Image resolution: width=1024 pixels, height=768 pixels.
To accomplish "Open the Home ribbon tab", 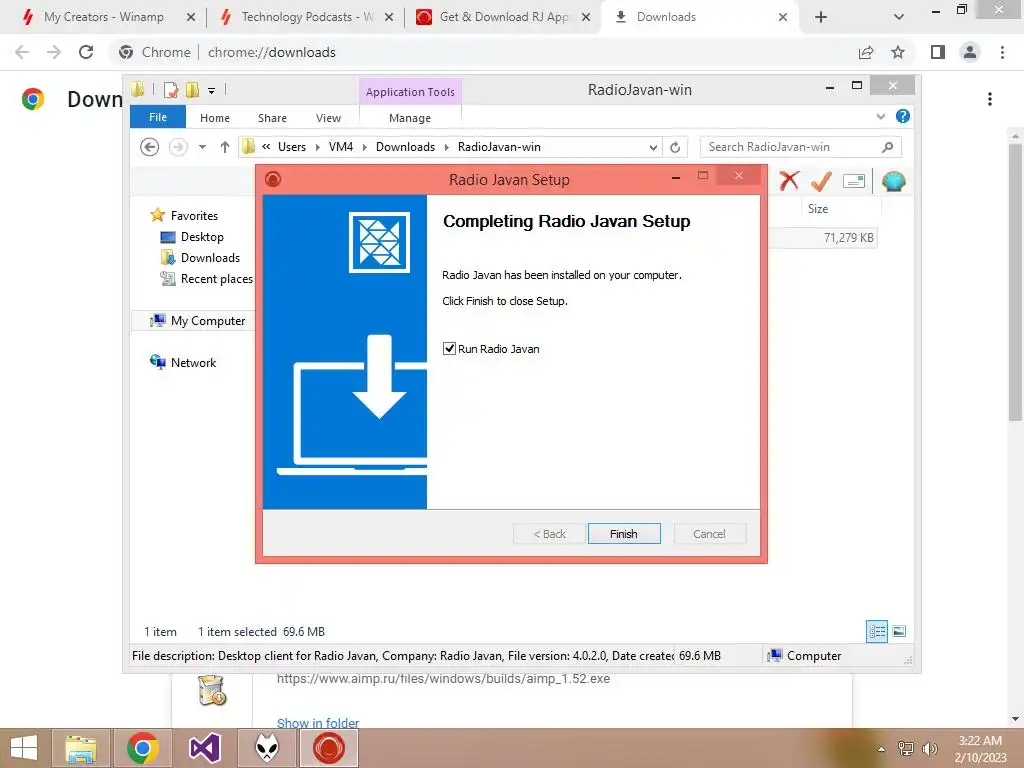I will click(x=215, y=118).
